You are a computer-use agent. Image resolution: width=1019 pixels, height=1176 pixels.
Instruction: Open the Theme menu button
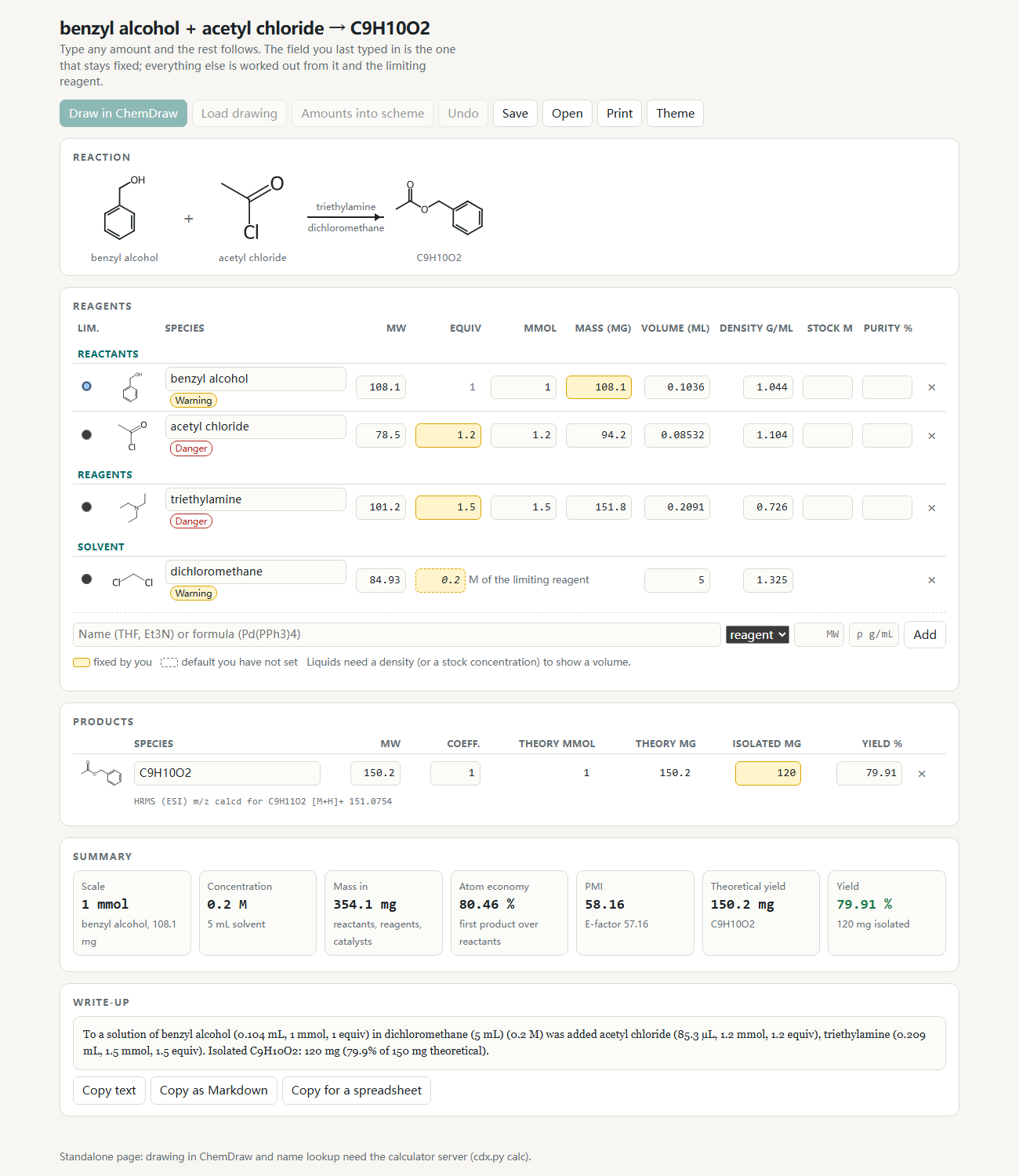click(x=675, y=114)
